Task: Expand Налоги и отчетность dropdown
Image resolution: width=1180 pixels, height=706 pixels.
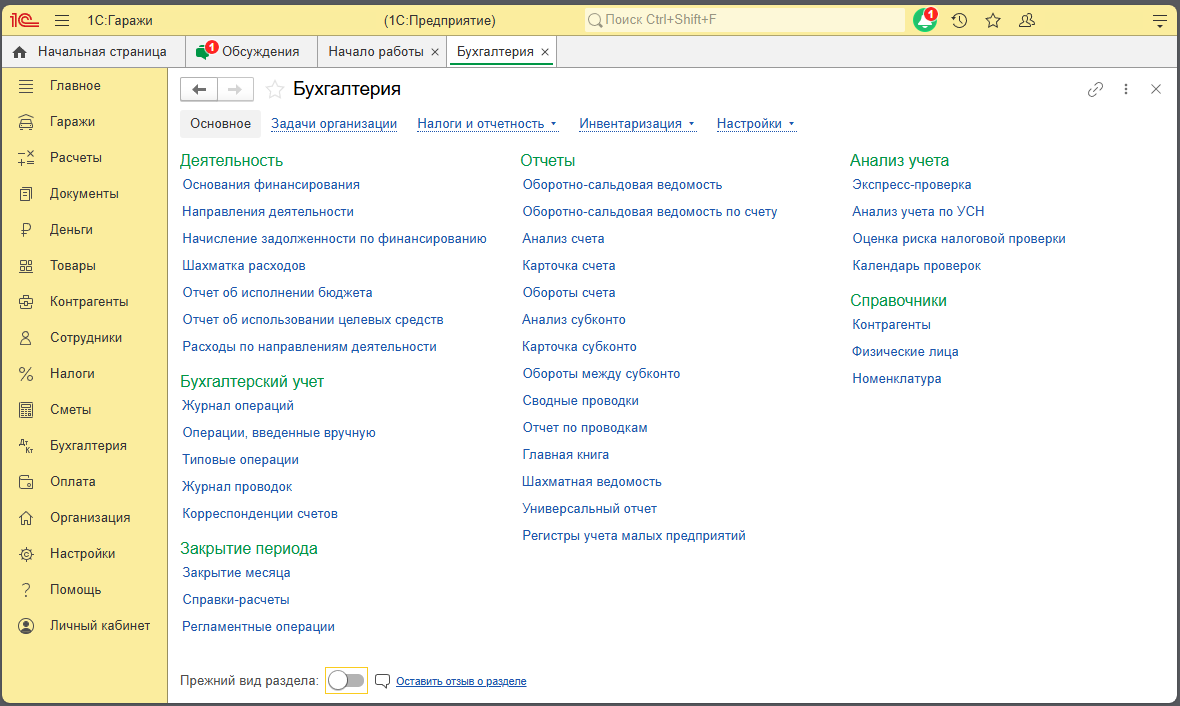Action: (487, 124)
